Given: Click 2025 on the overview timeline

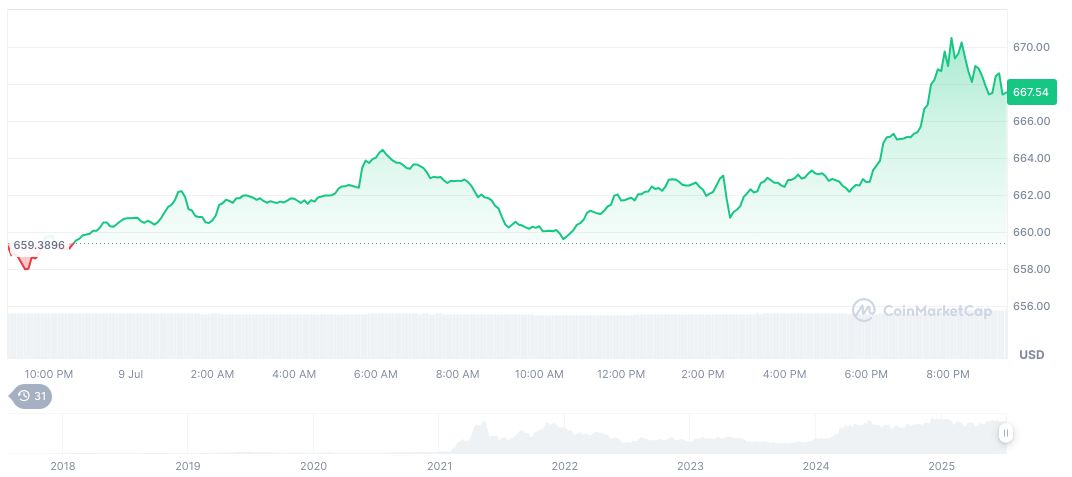Looking at the screenshot, I should (942, 466).
